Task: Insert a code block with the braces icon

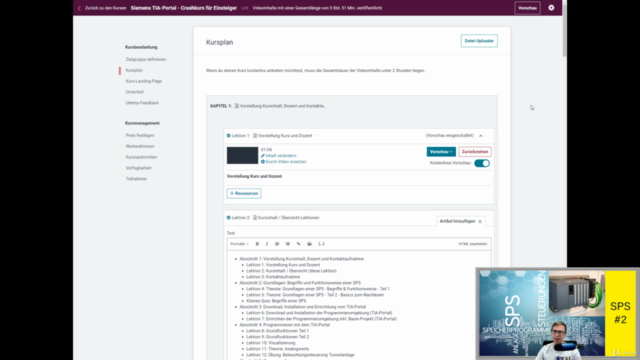Action: tap(322, 244)
